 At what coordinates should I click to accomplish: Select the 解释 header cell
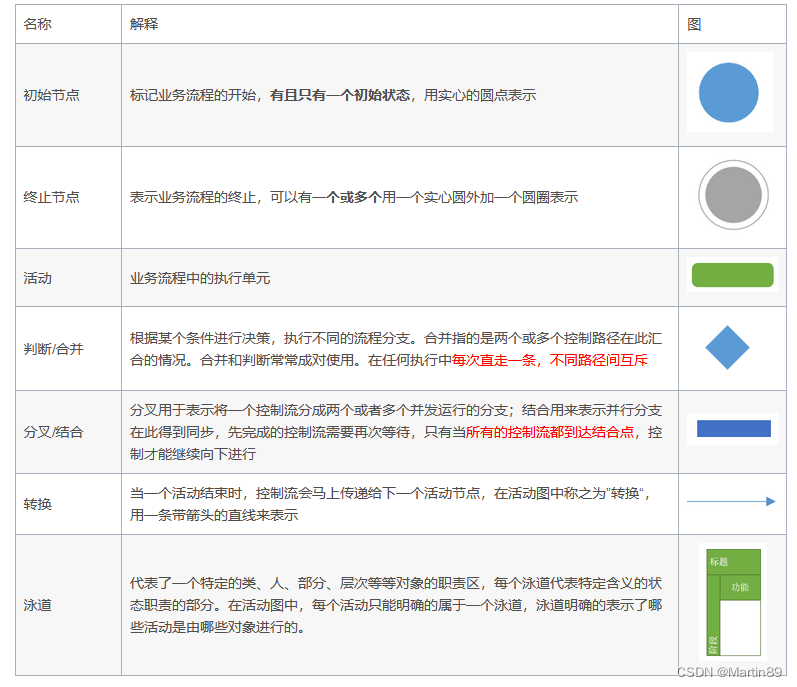(400, 24)
